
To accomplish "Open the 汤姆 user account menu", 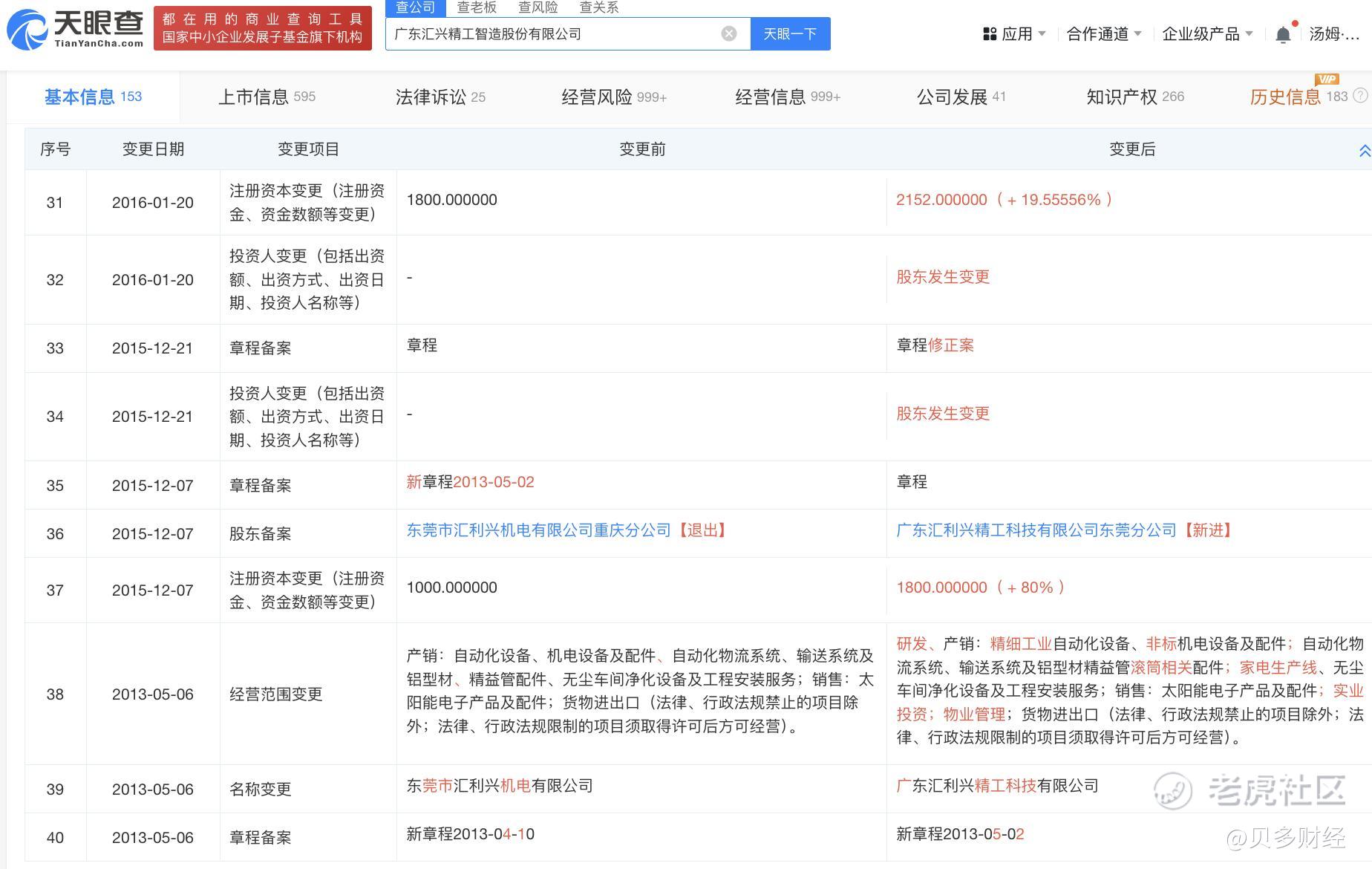I will click(1333, 34).
